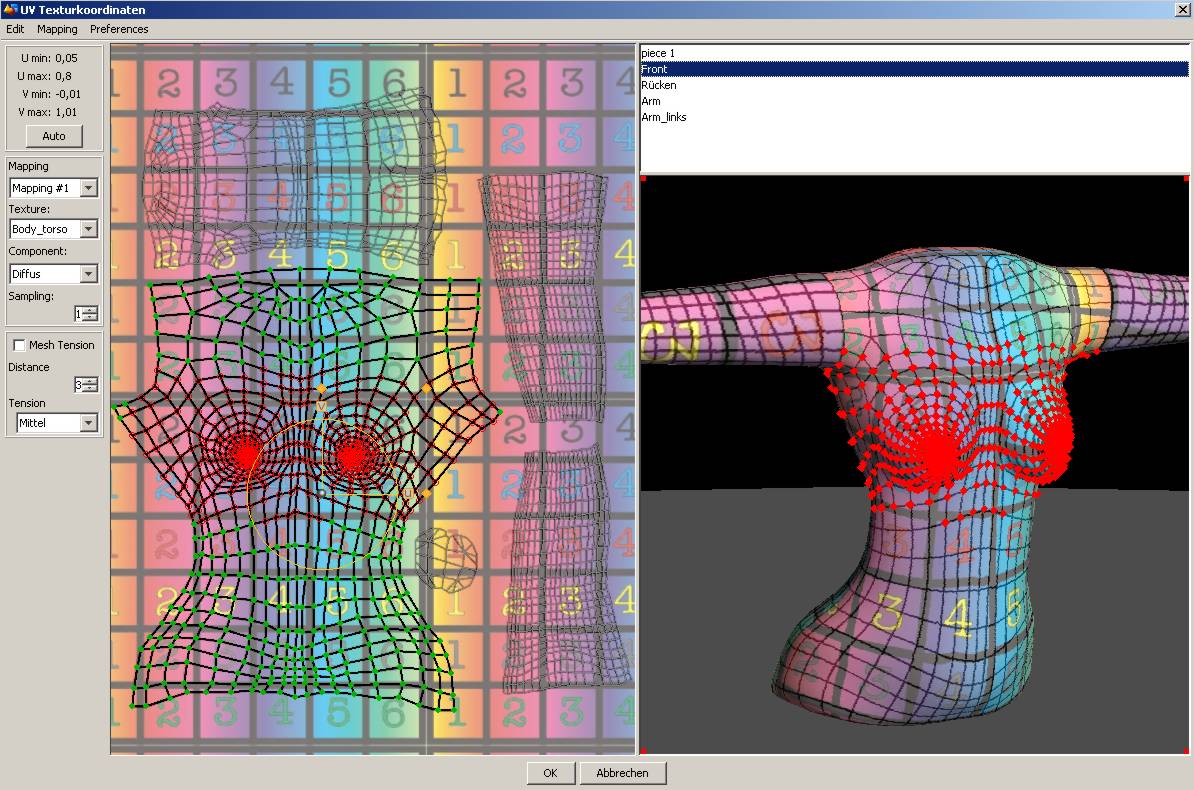Viewport: 1194px width, 790px height.
Task: Close the UV Texturkoordinaten window
Action: (x=1184, y=9)
